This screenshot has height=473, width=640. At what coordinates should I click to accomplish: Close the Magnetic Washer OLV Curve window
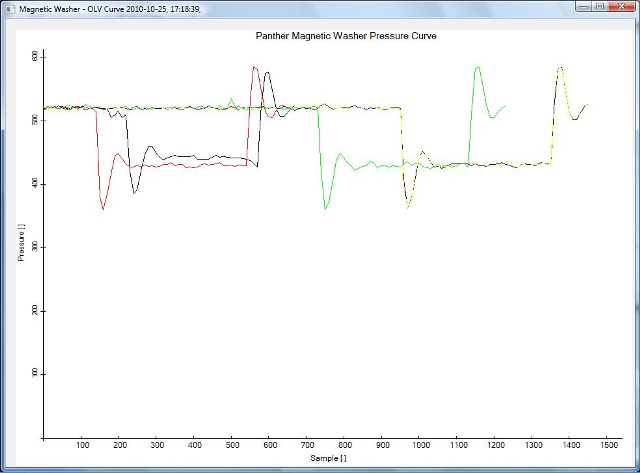[621, 6]
